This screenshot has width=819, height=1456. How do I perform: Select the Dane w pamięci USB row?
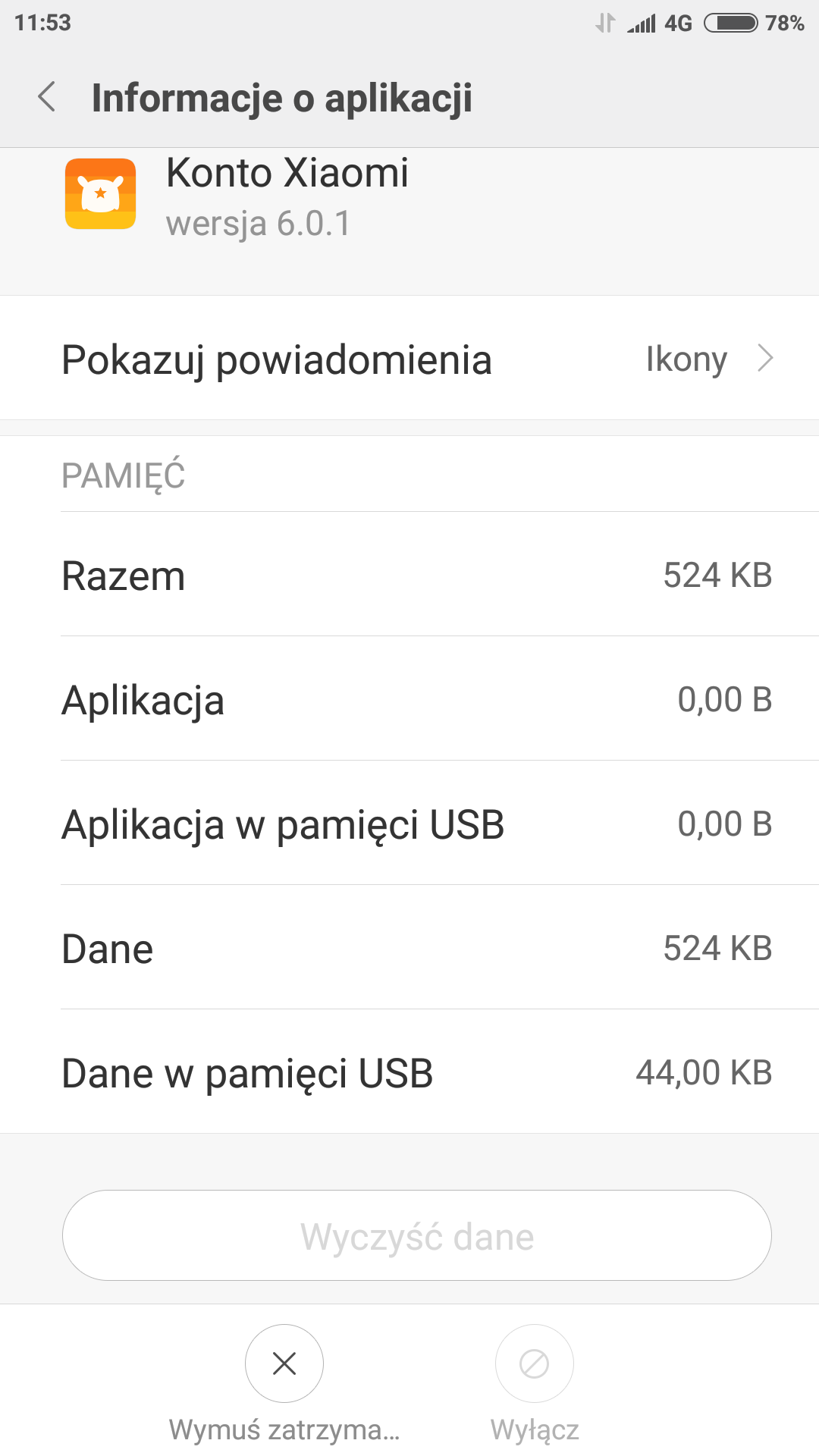pos(409,1072)
